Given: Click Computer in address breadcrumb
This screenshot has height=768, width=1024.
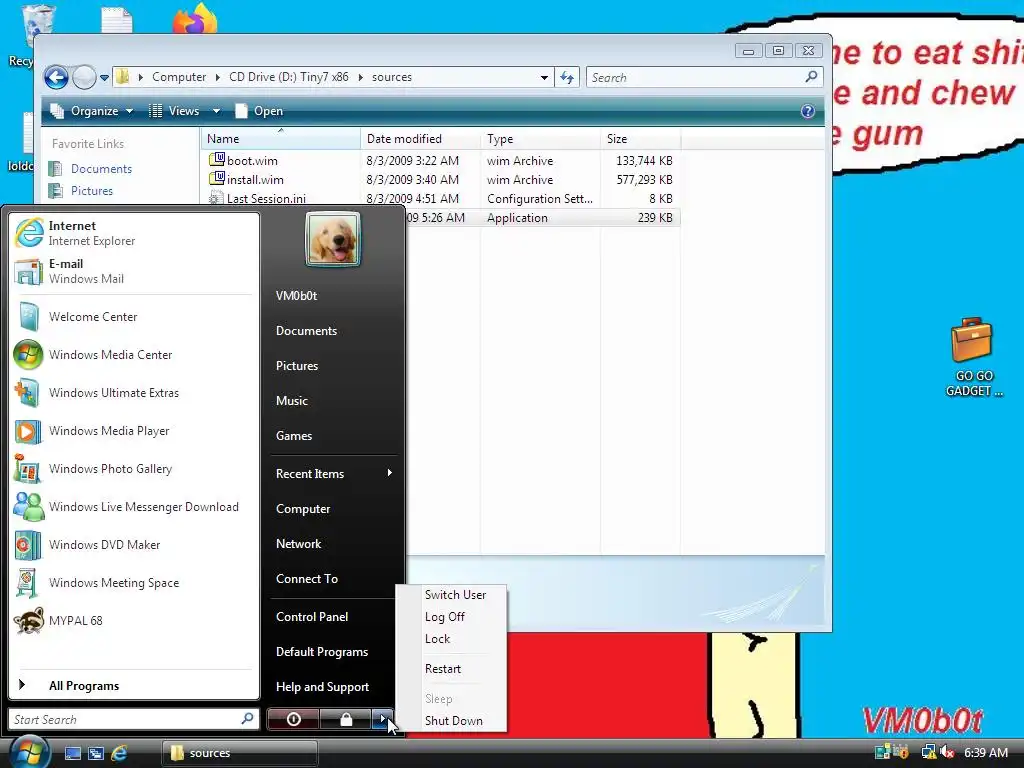Looking at the screenshot, I should 179,77.
